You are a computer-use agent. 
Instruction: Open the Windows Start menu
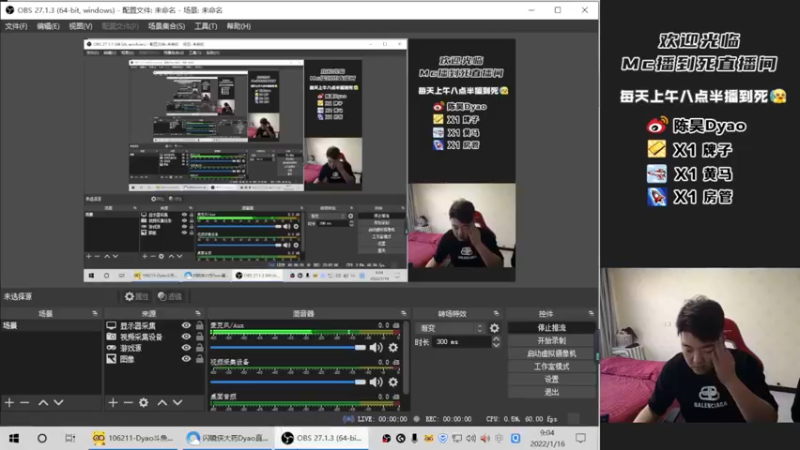point(14,438)
